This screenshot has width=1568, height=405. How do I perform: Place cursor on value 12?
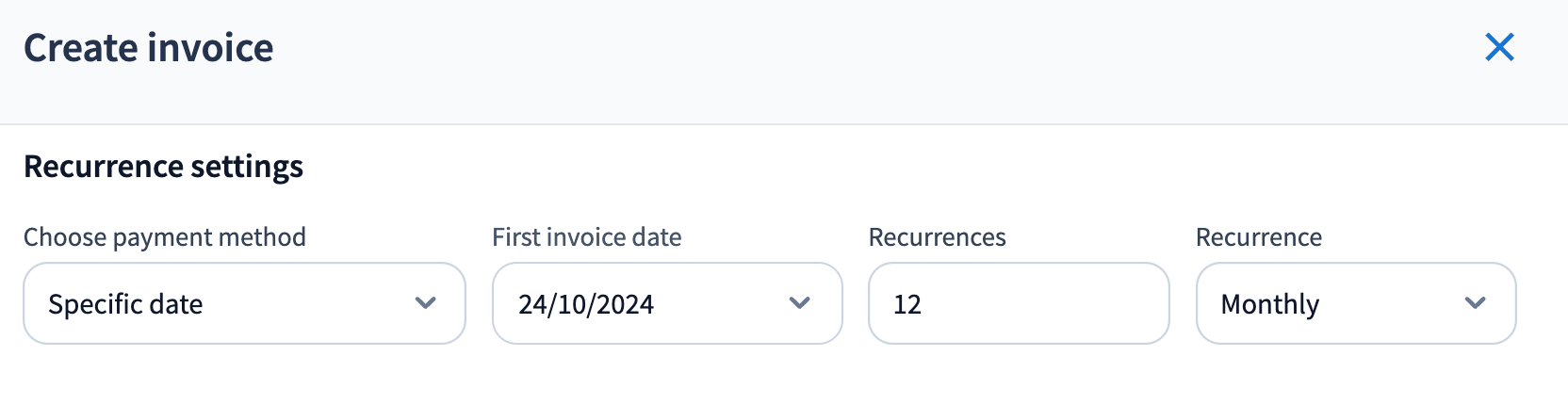907,304
